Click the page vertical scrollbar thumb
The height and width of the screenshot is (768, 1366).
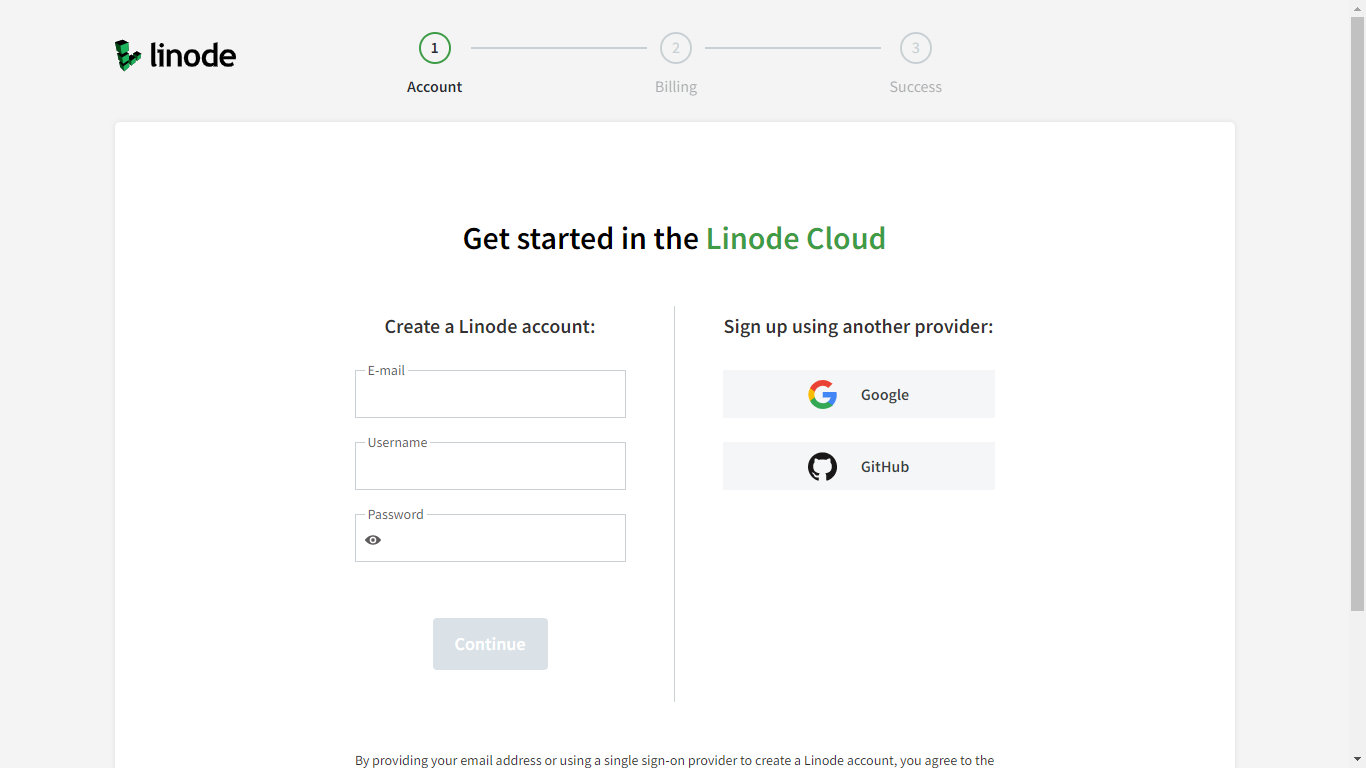click(1357, 313)
